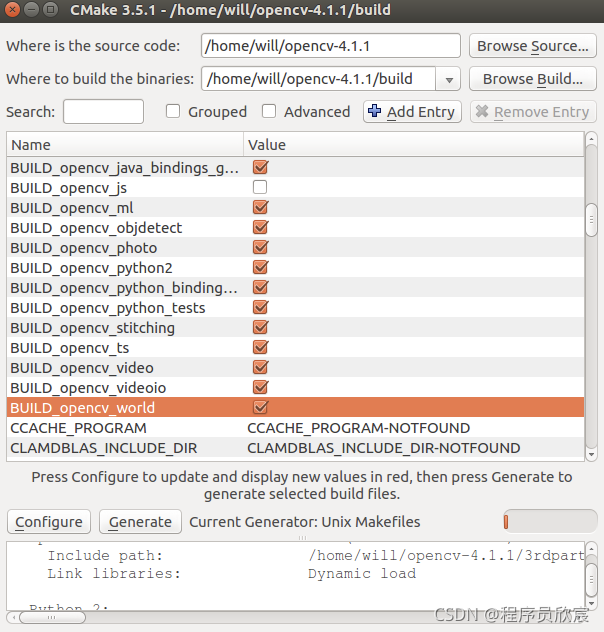604x632 pixels.
Task: Uncheck the BUILD_opencv_world checkbox
Action: tap(260, 408)
